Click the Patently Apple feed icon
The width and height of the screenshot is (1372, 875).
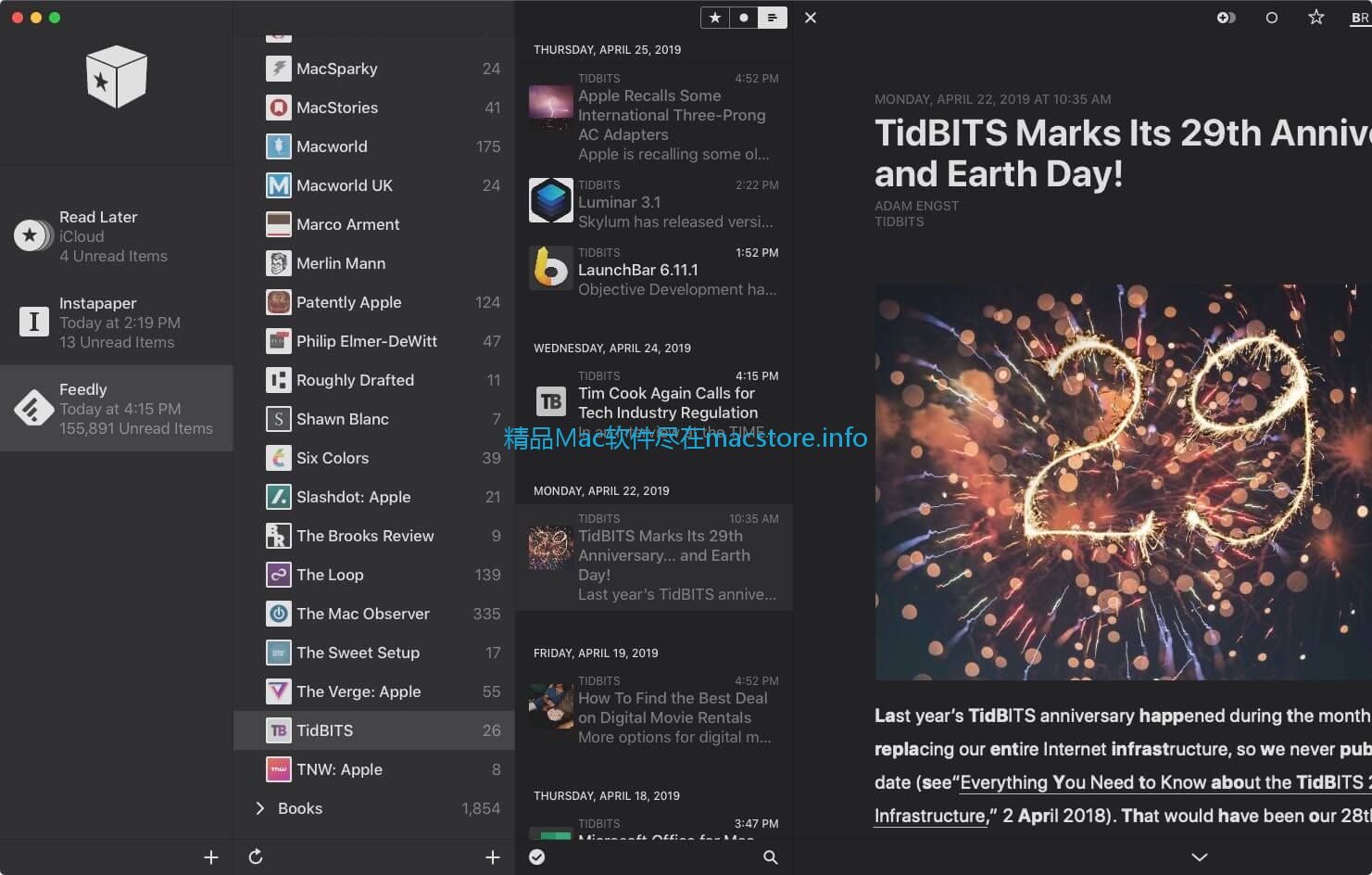[x=279, y=302]
